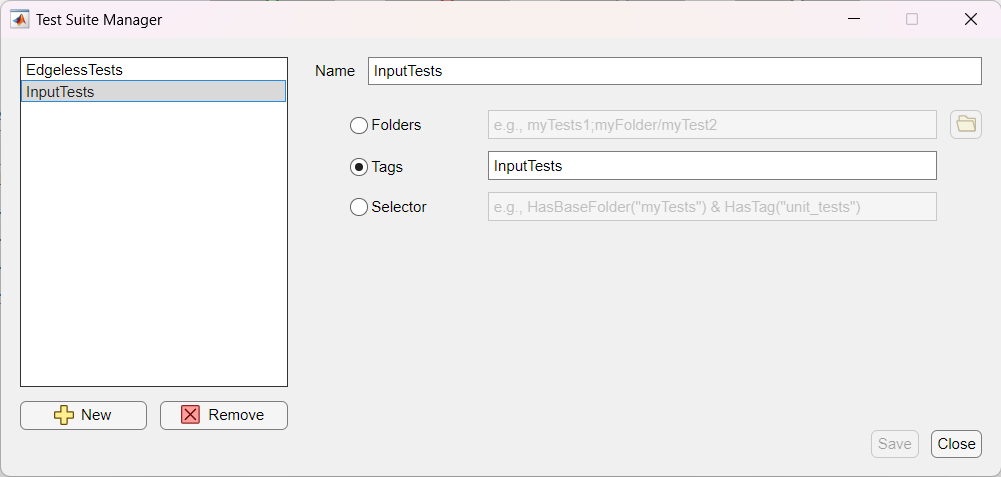The image size is (1001, 477).
Task: Select EdgelessTests in the suite list
Action: tap(75, 70)
